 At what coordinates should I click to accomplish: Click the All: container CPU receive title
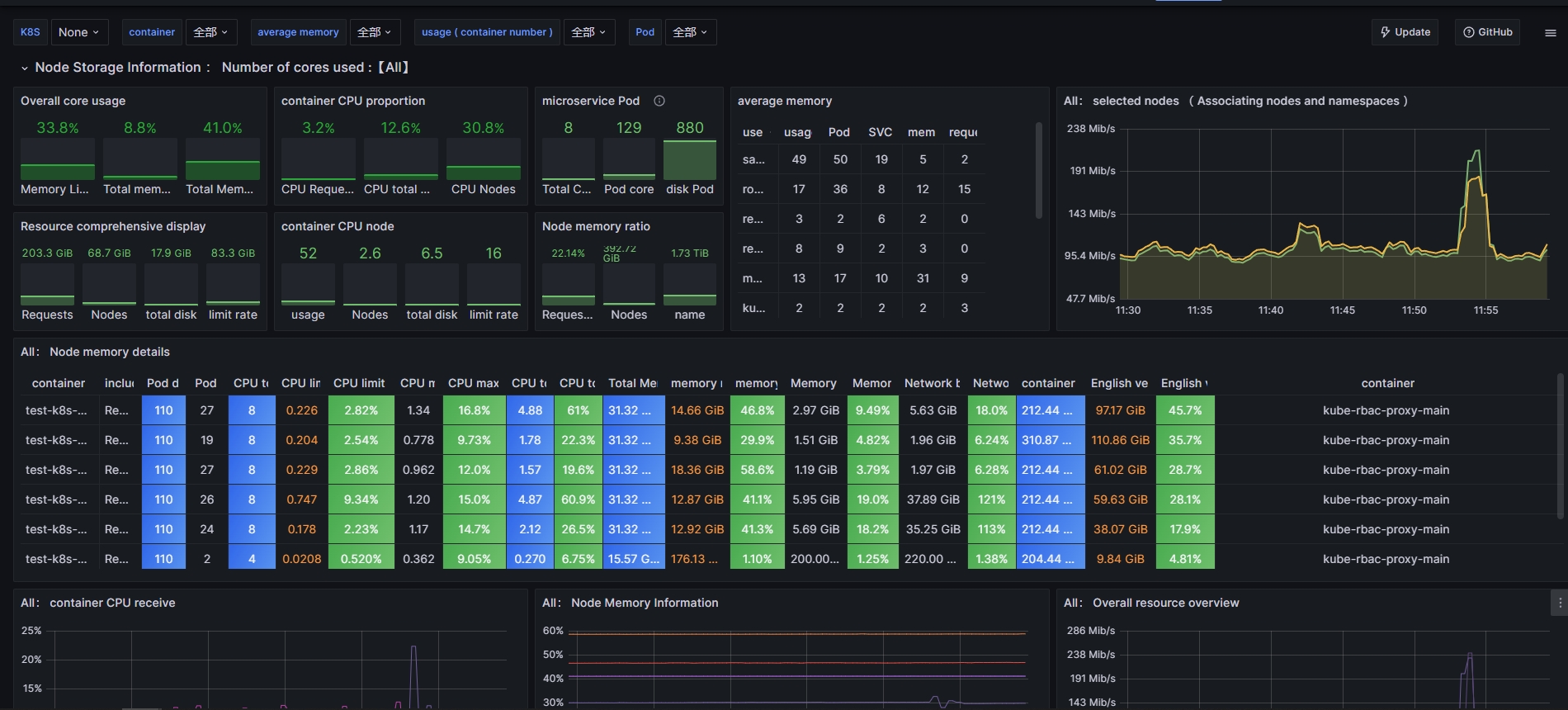[x=97, y=603]
